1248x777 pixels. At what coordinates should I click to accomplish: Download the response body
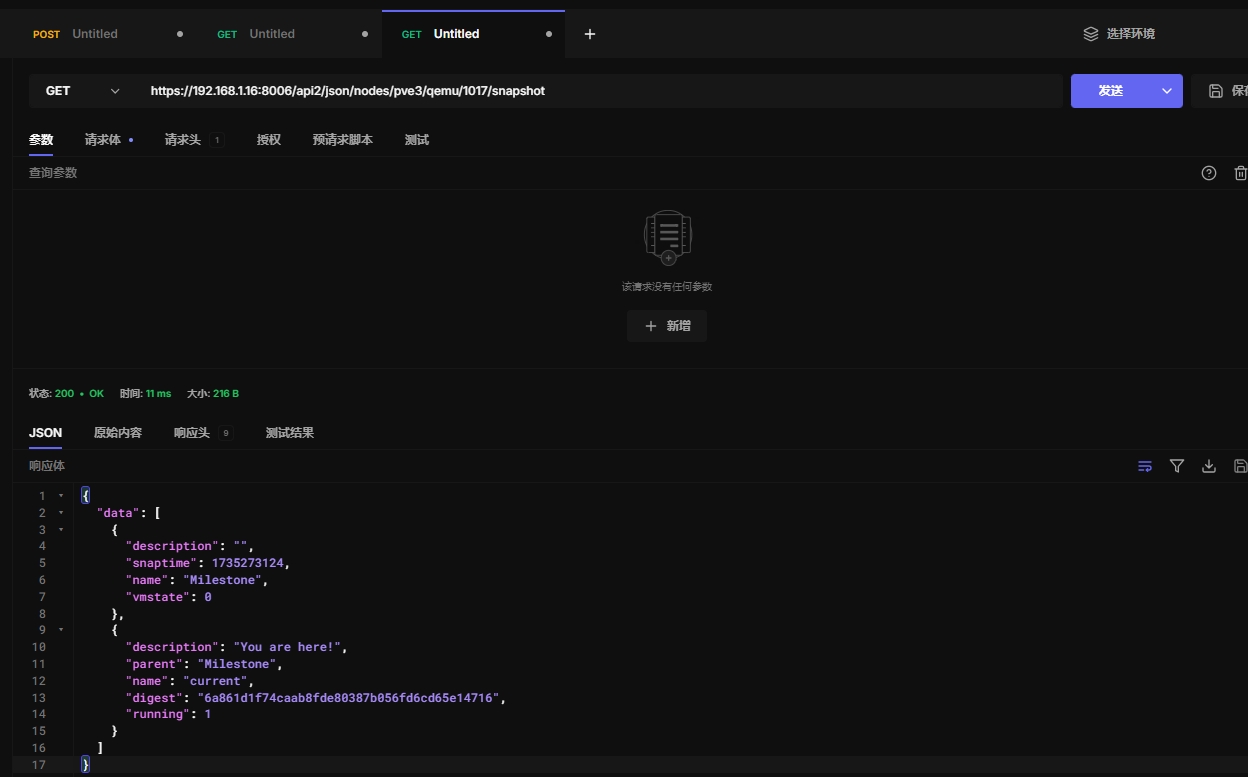click(x=1209, y=466)
